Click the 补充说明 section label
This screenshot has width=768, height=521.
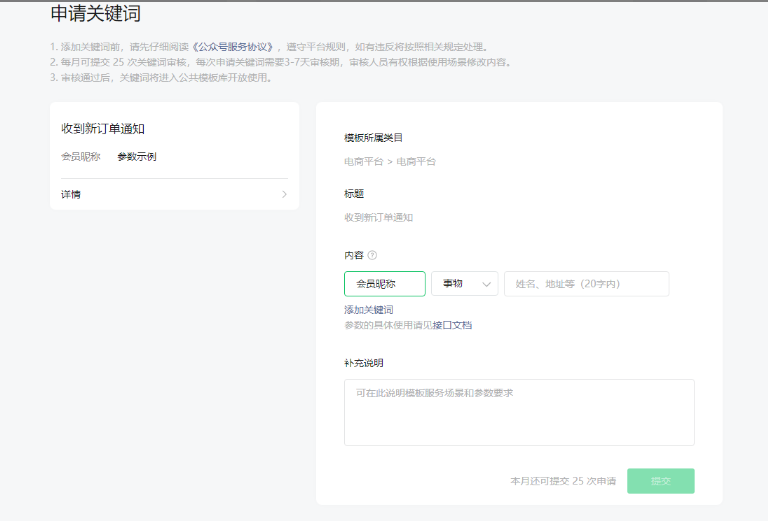(363, 363)
